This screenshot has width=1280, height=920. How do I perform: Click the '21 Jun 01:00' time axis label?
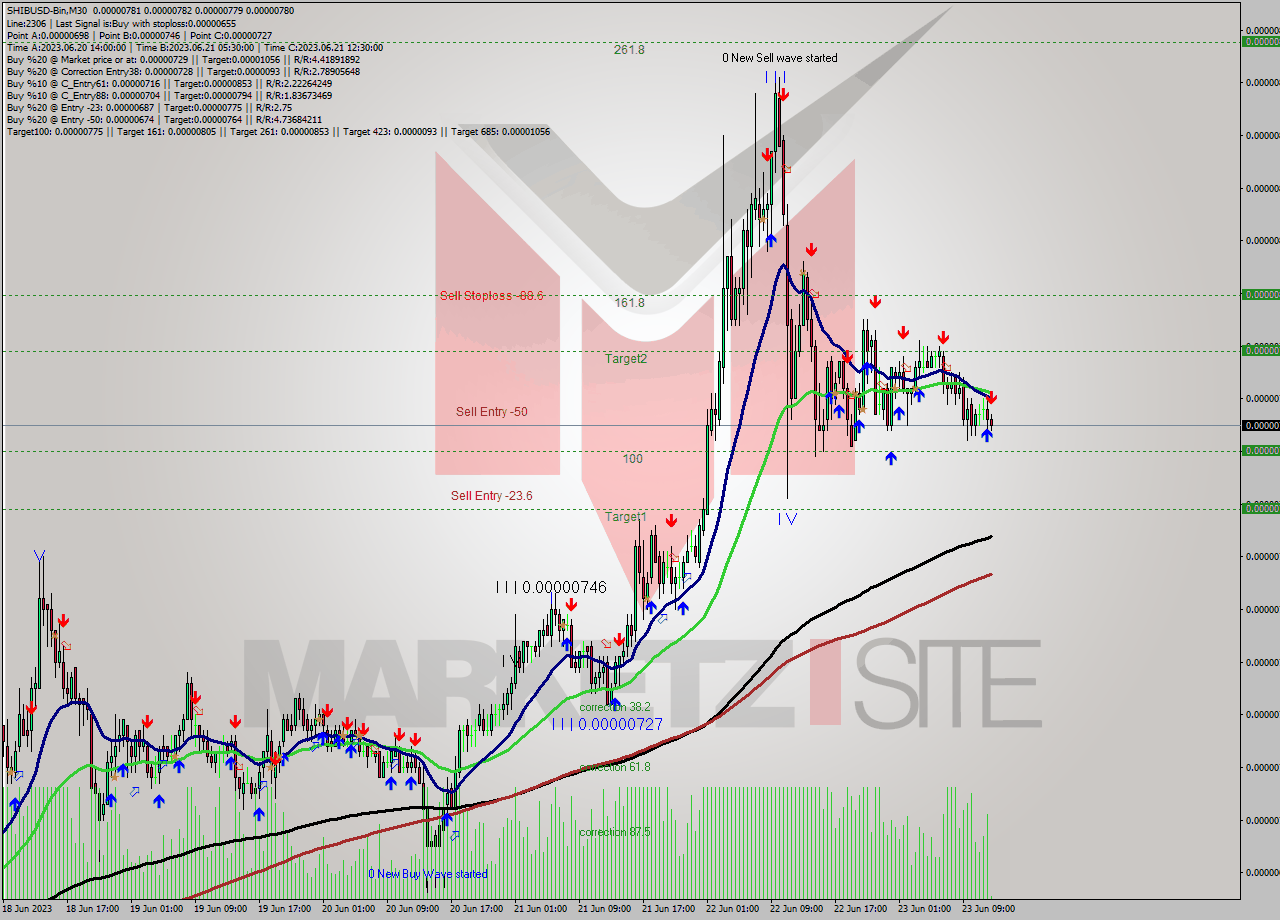tap(540, 909)
